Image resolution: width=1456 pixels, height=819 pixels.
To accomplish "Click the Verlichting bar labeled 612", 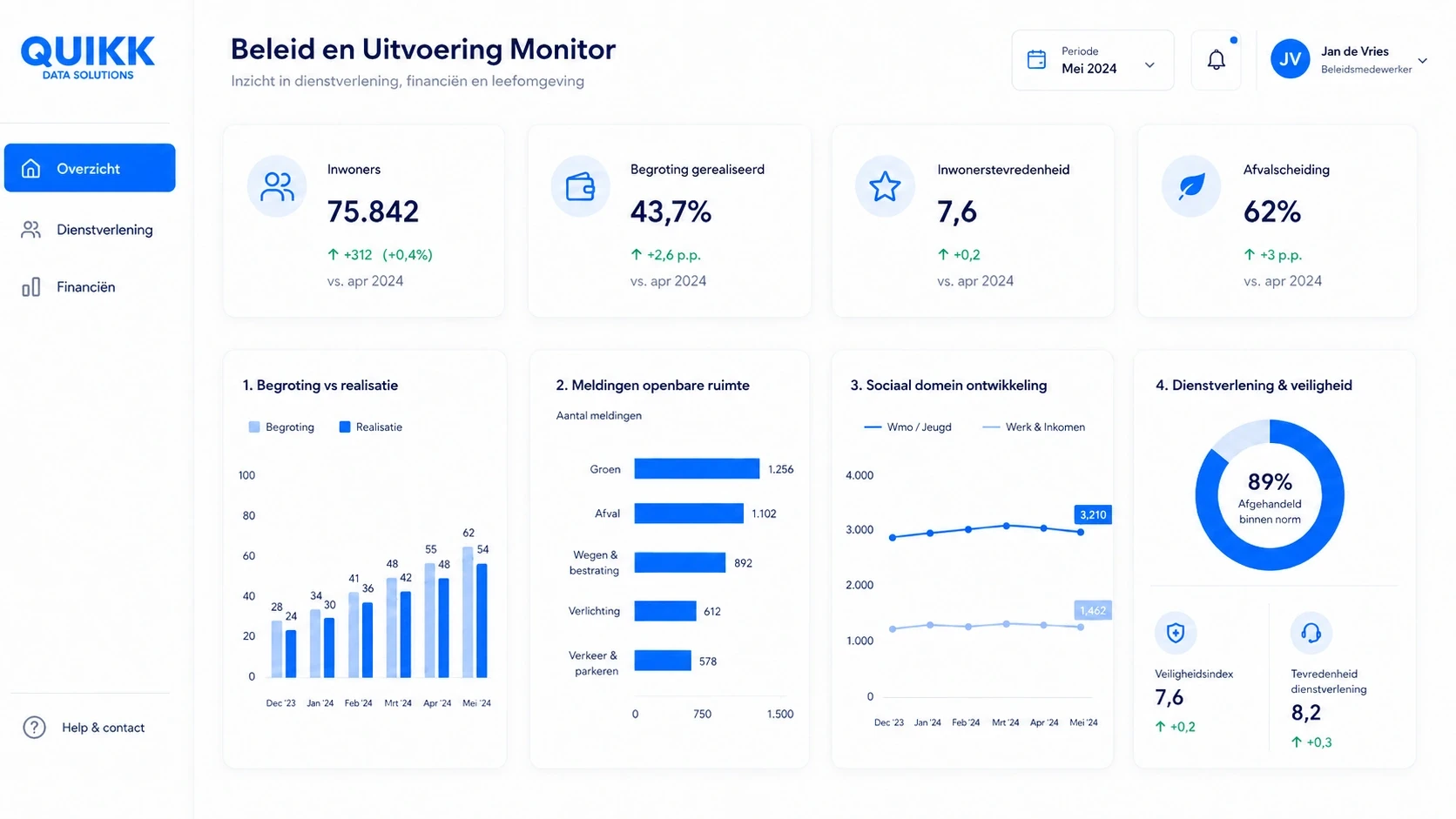I will tap(665, 611).
